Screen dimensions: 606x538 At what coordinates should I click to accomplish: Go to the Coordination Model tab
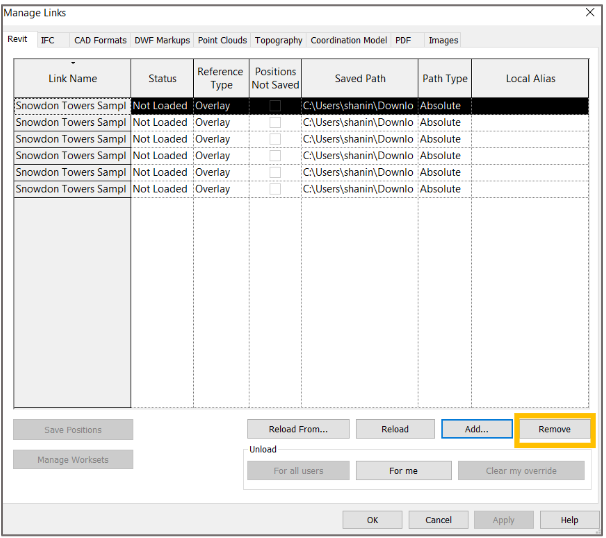348,40
